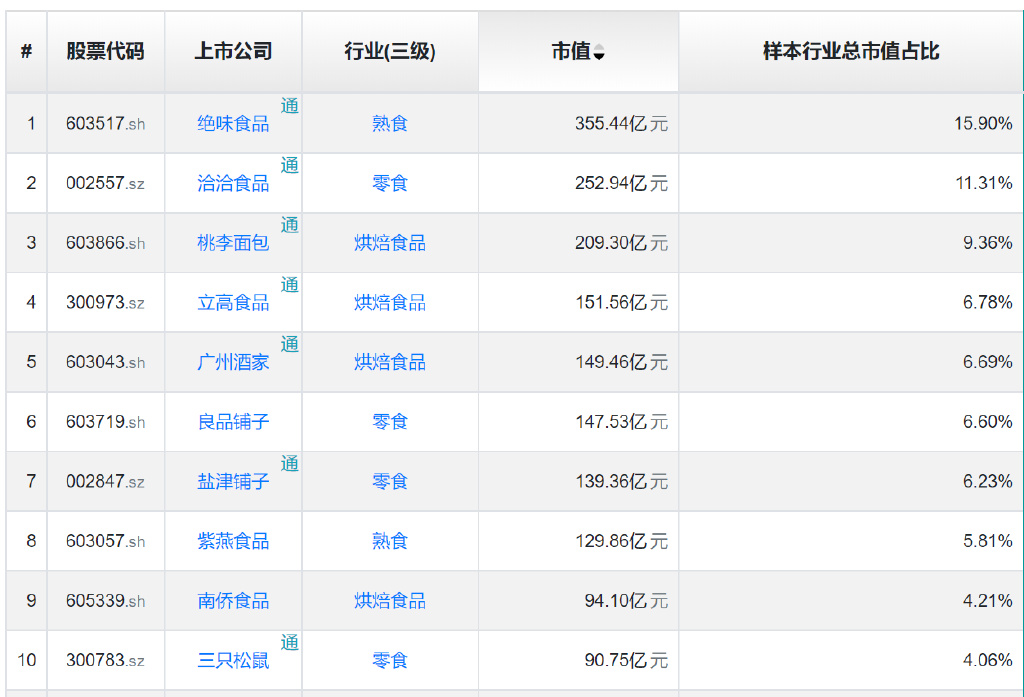1024x697 pixels.
Task: Open the 南侨食品 company link
Action: click(233, 601)
